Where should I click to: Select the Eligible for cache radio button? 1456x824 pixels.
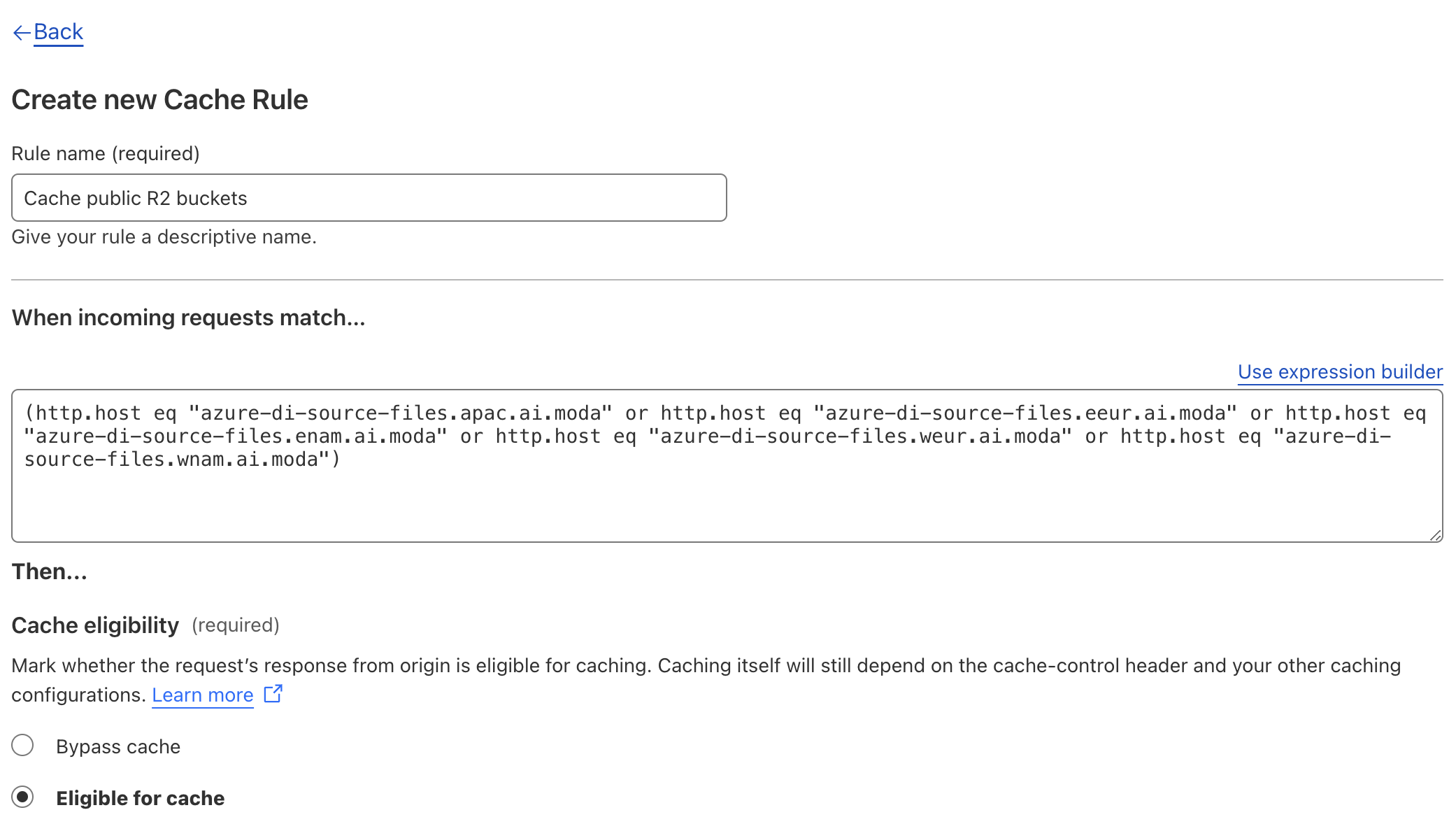[x=23, y=797]
